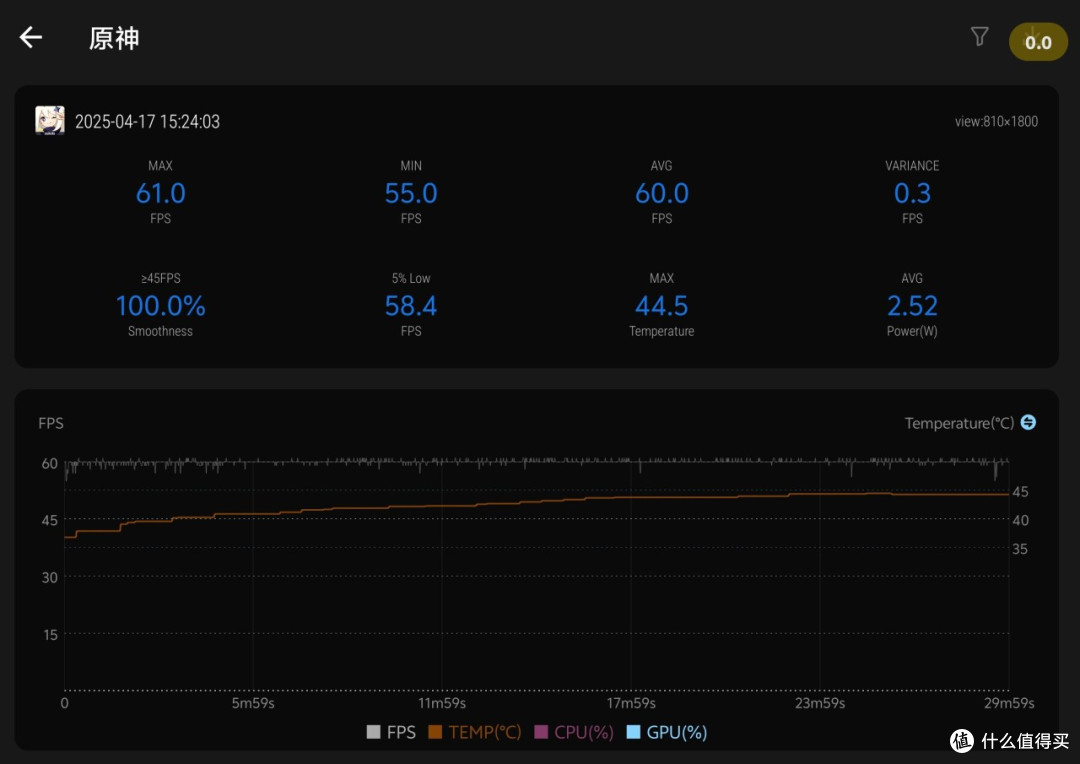Toggle CPU(%) legend series
Viewport: 1080px width, 764px height.
pos(574,732)
